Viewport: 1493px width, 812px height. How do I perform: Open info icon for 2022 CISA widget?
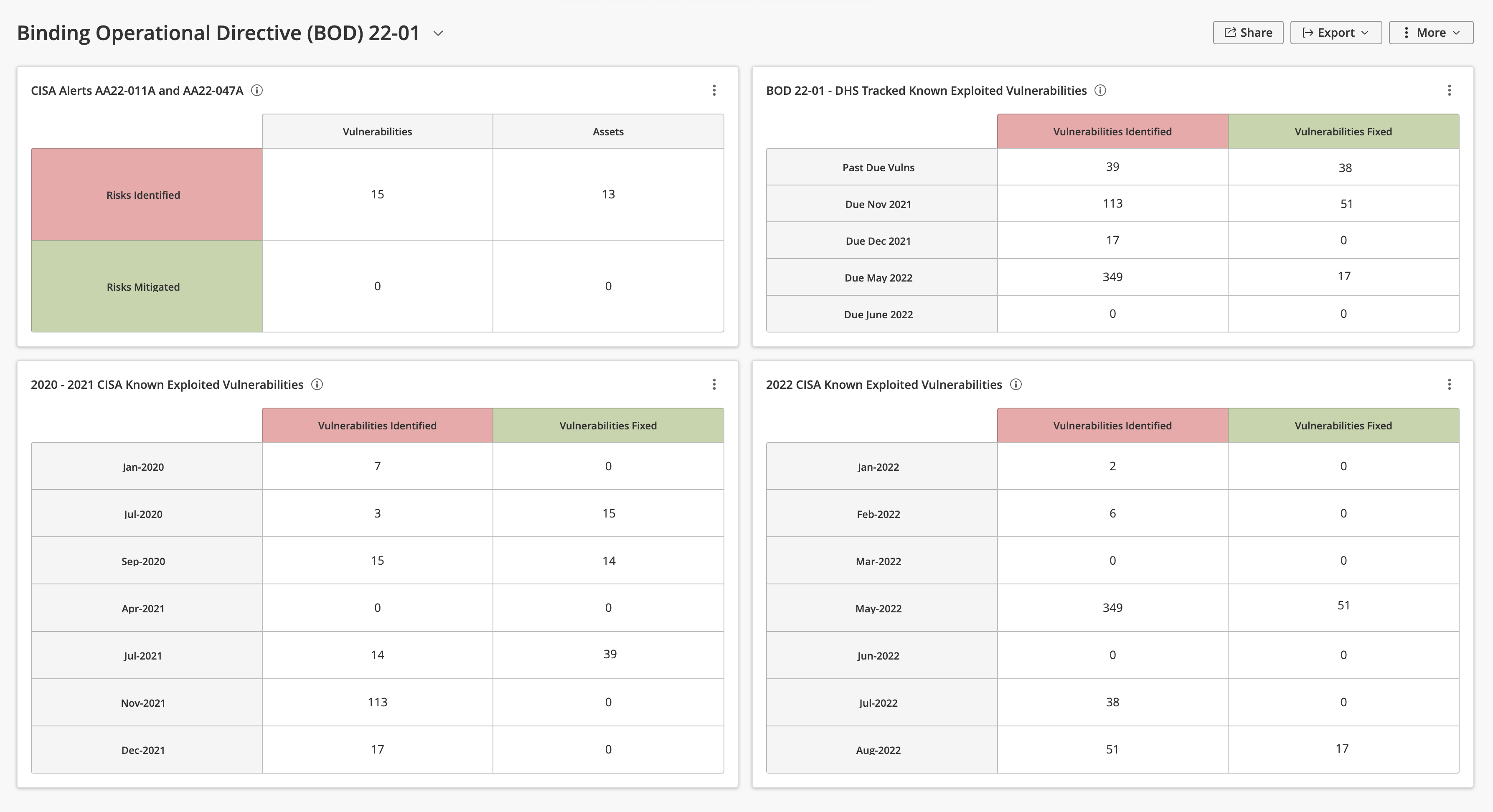pyautogui.click(x=1016, y=384)
